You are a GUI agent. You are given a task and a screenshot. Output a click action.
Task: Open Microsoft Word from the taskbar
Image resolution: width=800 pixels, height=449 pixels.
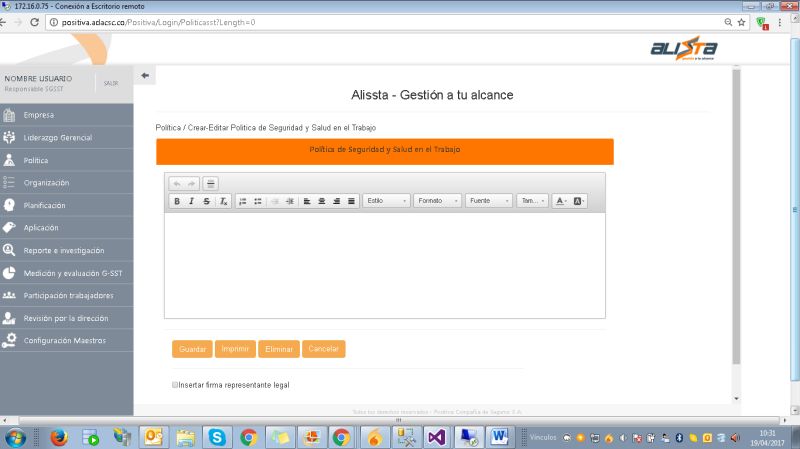(x=499, y=438)
